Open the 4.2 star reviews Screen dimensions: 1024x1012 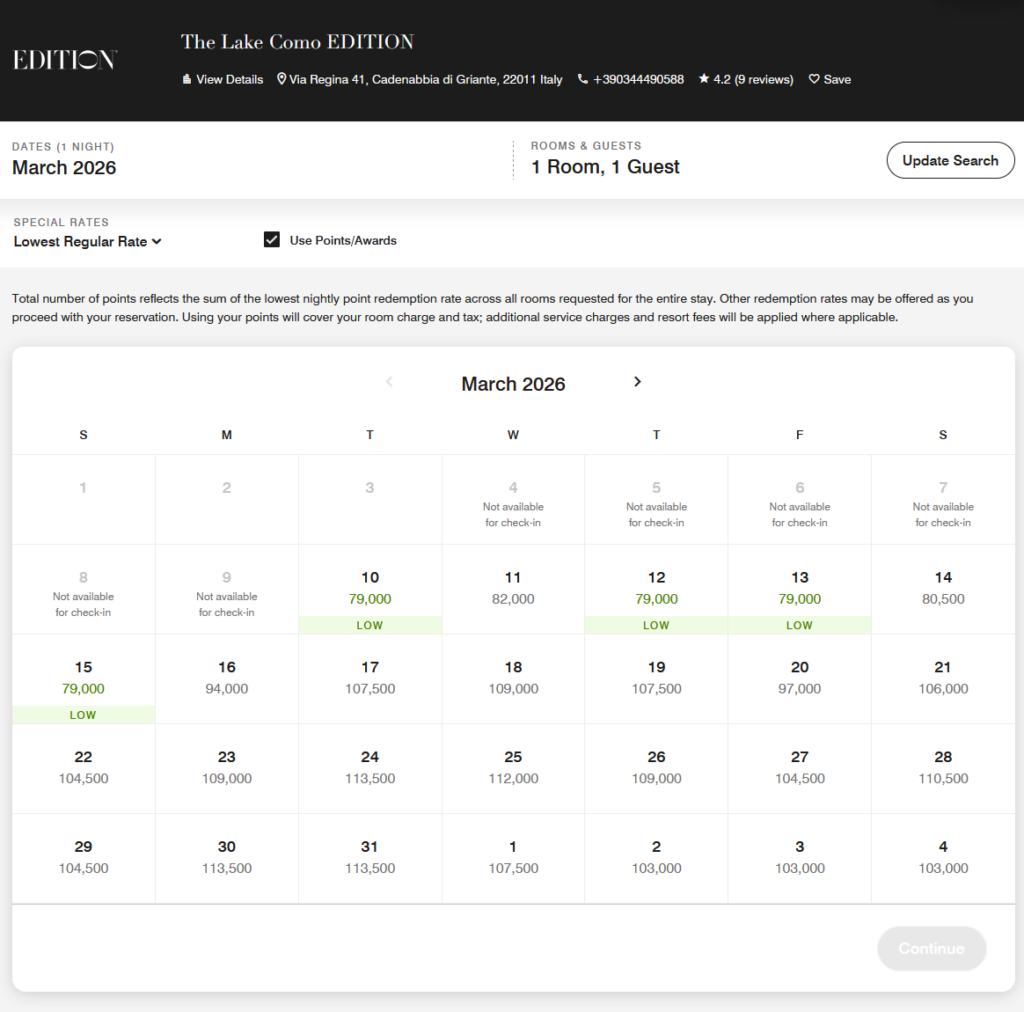pyautogui.click(x=746, y=79)
